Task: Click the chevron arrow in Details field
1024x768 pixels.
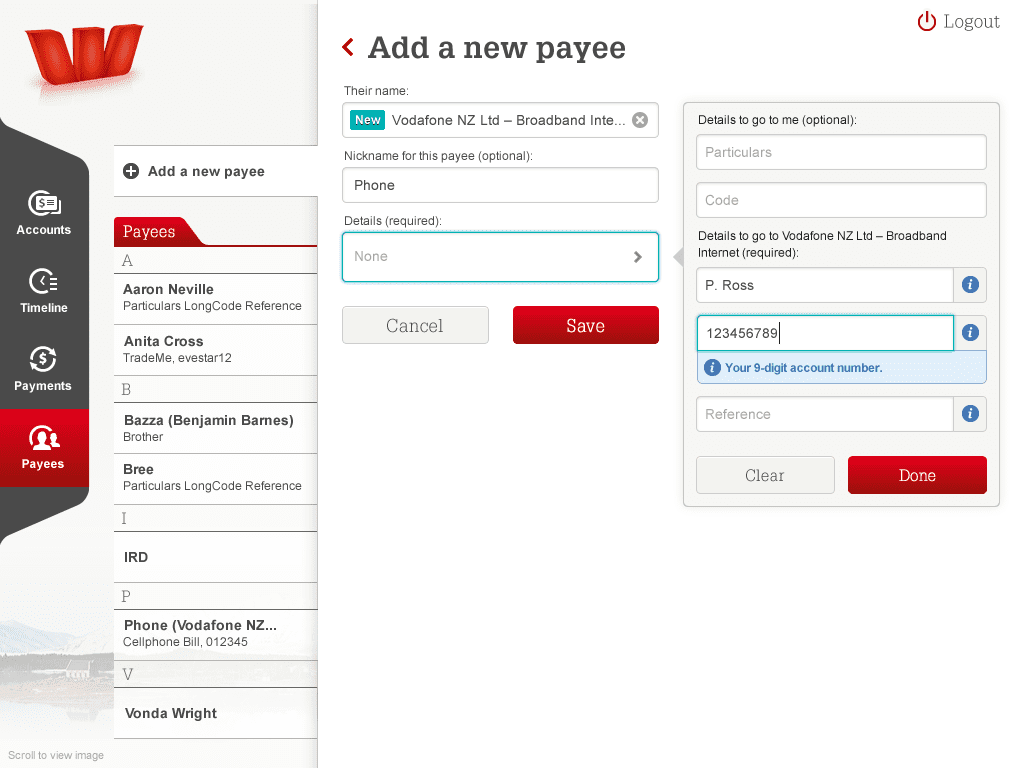Action: click(x=637, y=257)
